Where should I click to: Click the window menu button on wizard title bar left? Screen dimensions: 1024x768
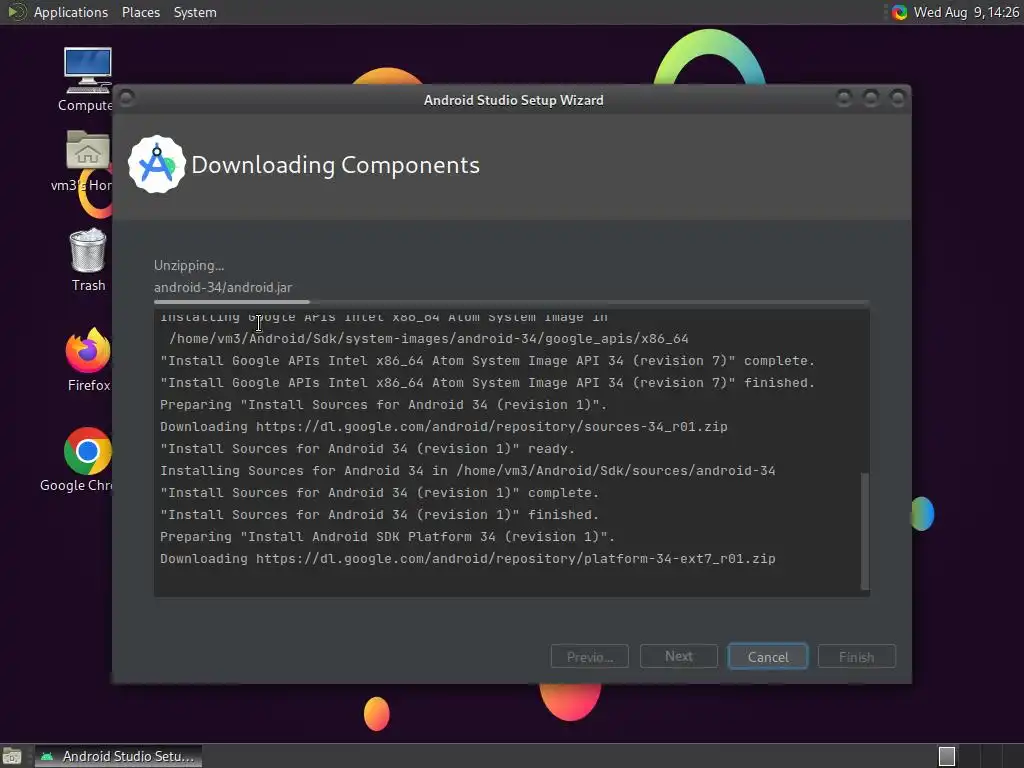point(127,98)
